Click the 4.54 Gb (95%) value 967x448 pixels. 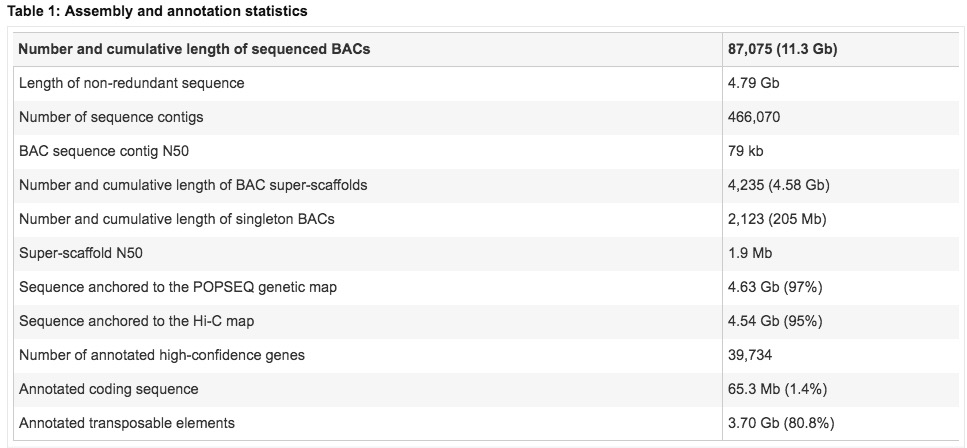point(775,321)
